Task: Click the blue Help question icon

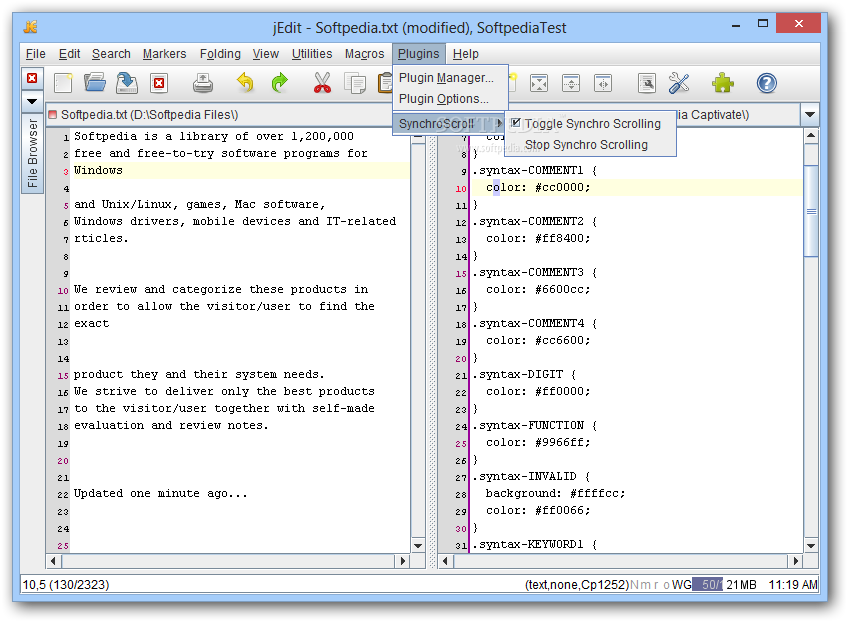Action: tap(766, 83)
